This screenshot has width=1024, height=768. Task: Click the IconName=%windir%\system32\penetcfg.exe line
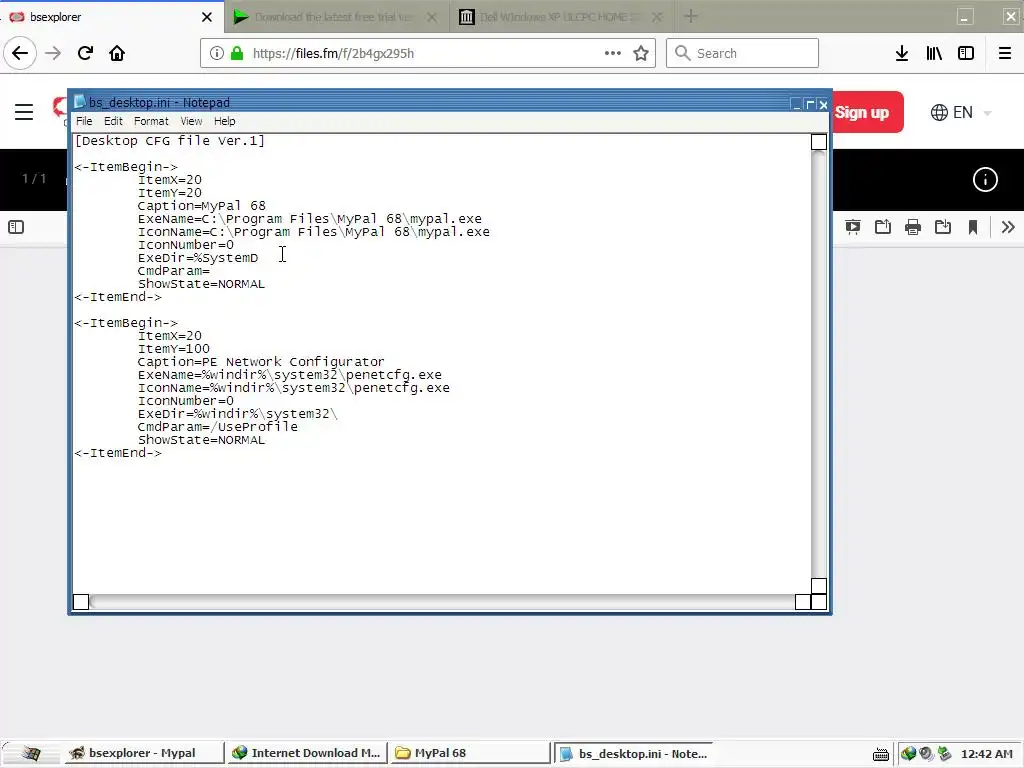[x=293, y=388]
